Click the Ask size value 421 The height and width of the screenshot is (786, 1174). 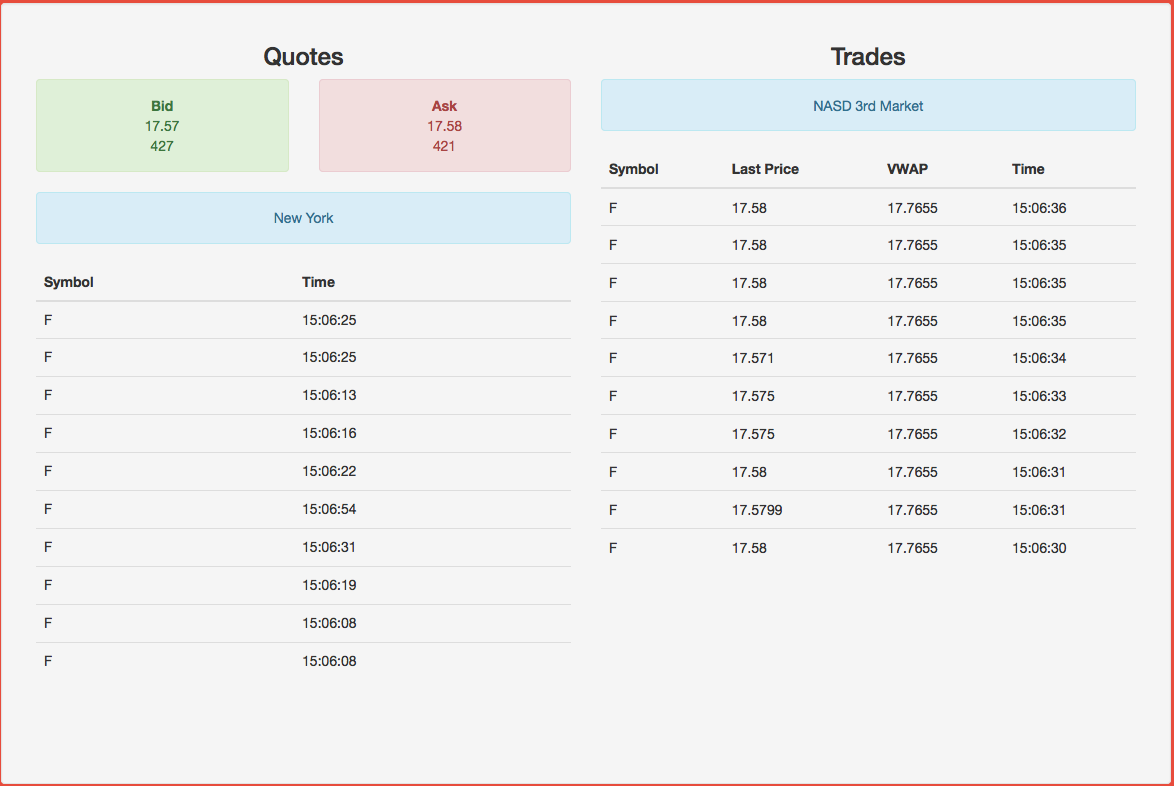pyautogui.click(x=444, y=146)
